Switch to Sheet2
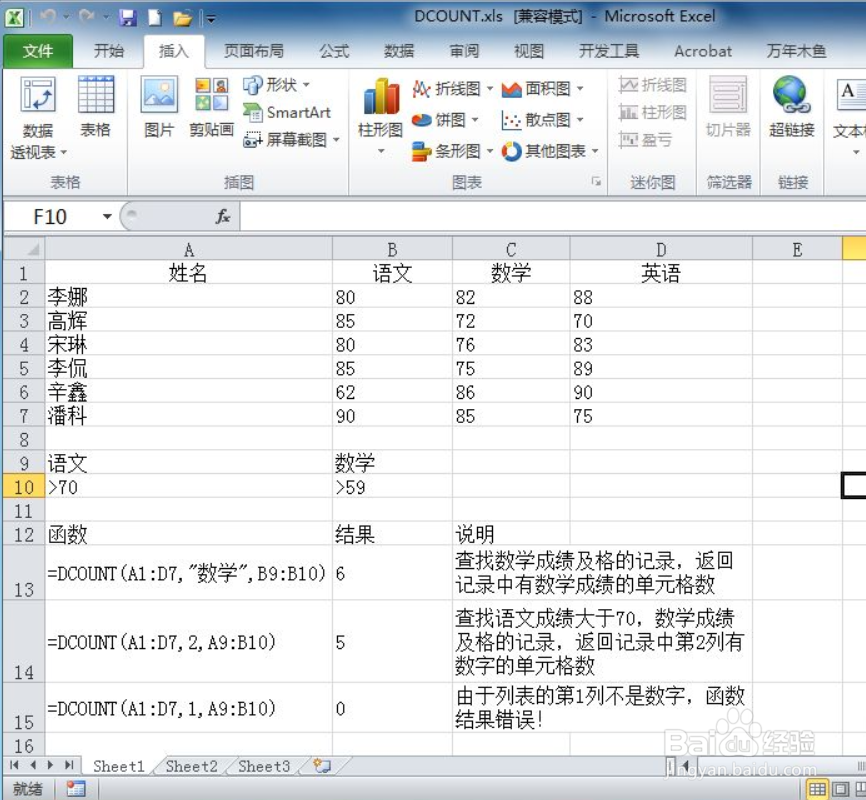Image resolution: width=866 pixels, height=800 pixels. click(190, 765)
